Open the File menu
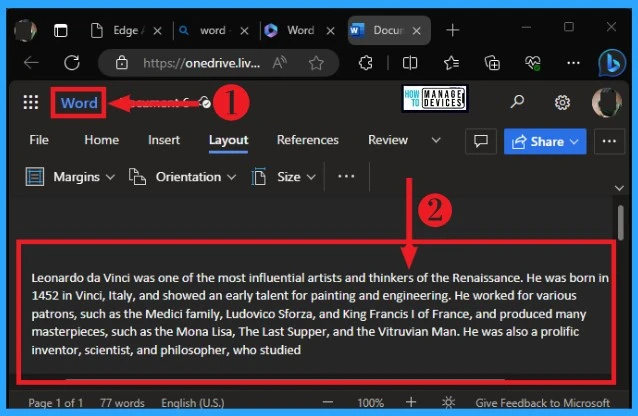The width and height of the screenshot is (638, 416). pos(39,140)
